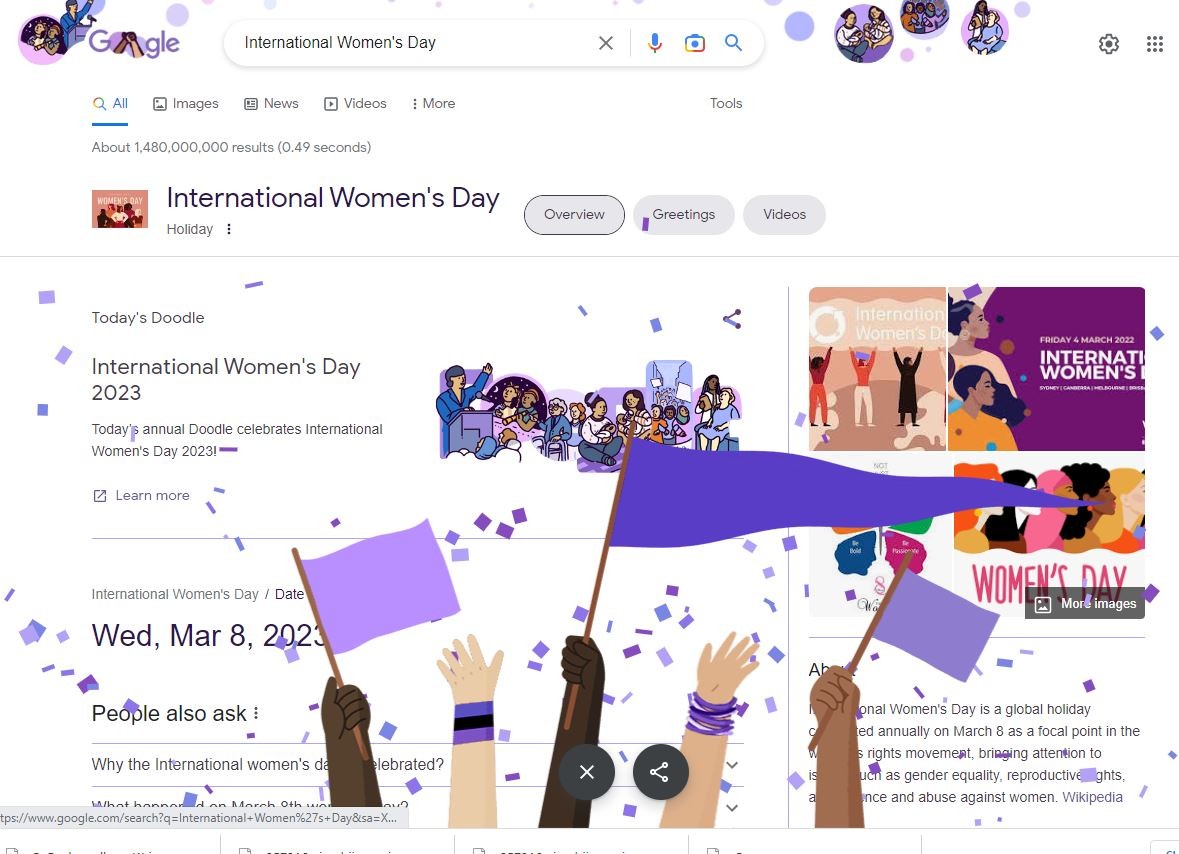
Task: Open the image of three cheering women
Action: [877, 368]
